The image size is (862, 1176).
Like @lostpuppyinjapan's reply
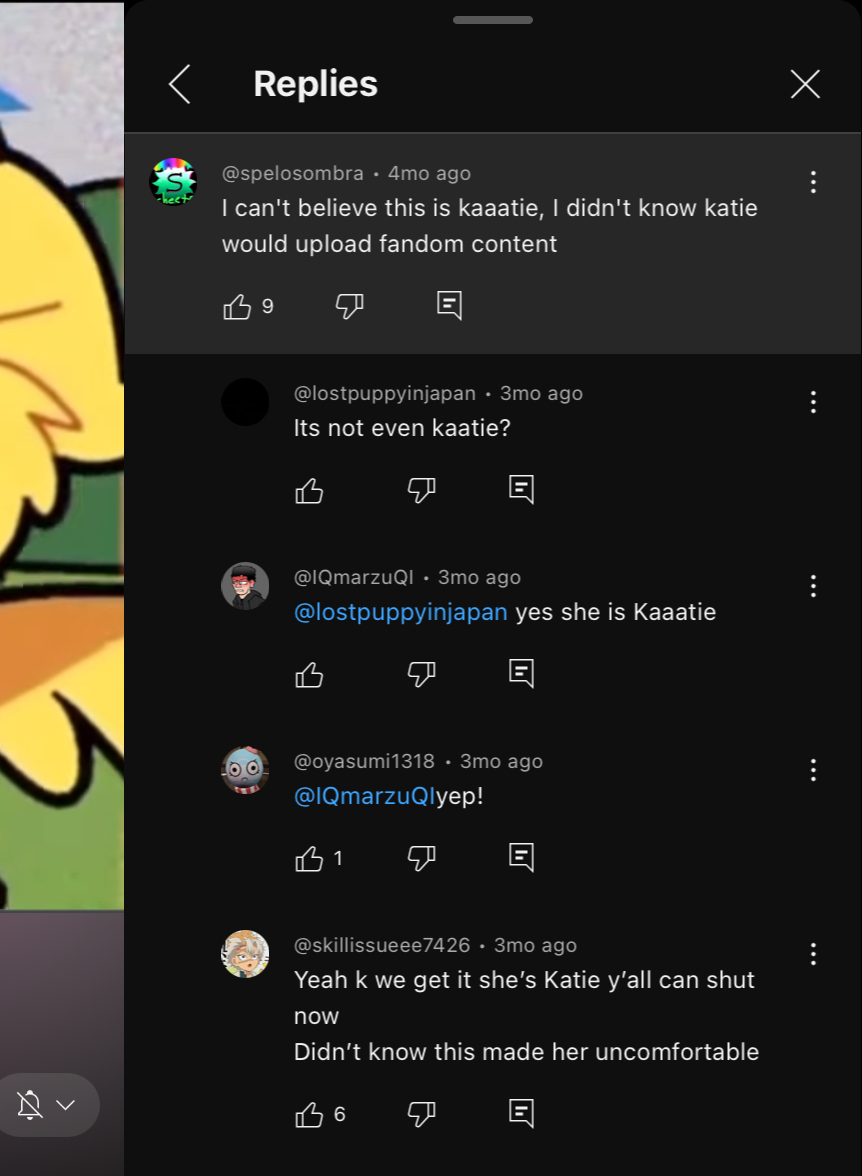coord(309,490)
